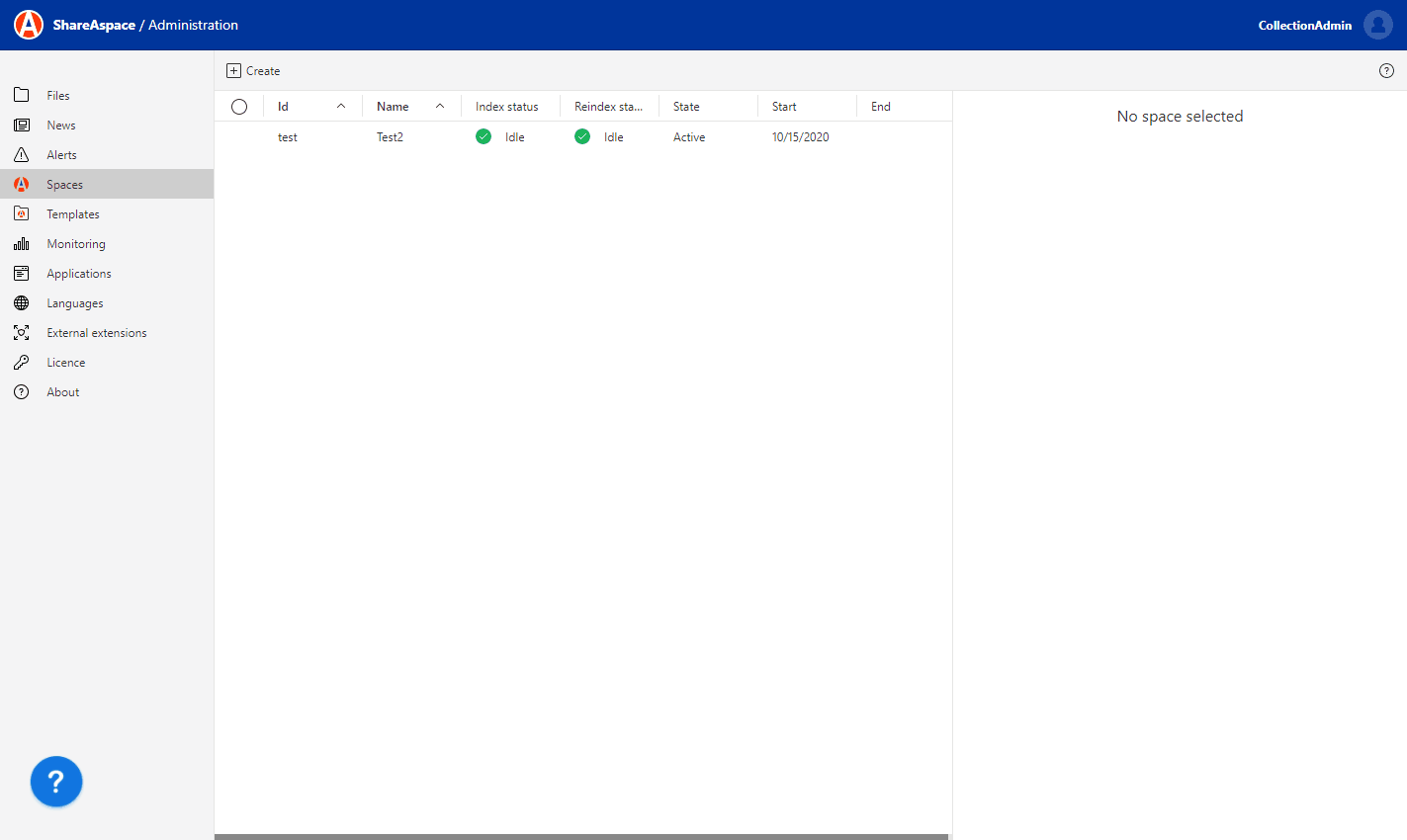Sort by Name column arrow
1407x840 pixels.
[440, 107]
